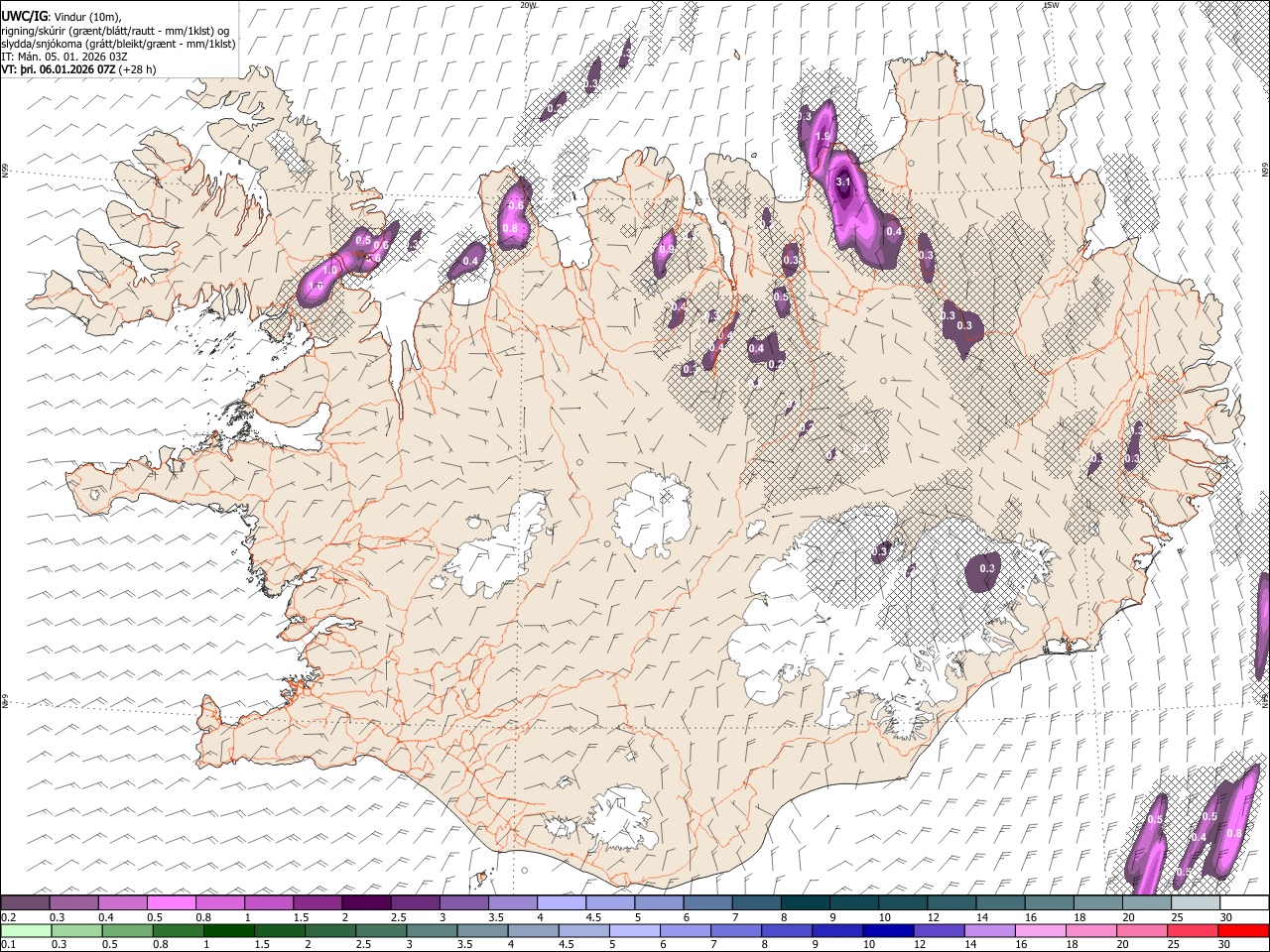
Task: Pick the dark teal 8 swatch, upper legend row
Action: pos(805,903)
